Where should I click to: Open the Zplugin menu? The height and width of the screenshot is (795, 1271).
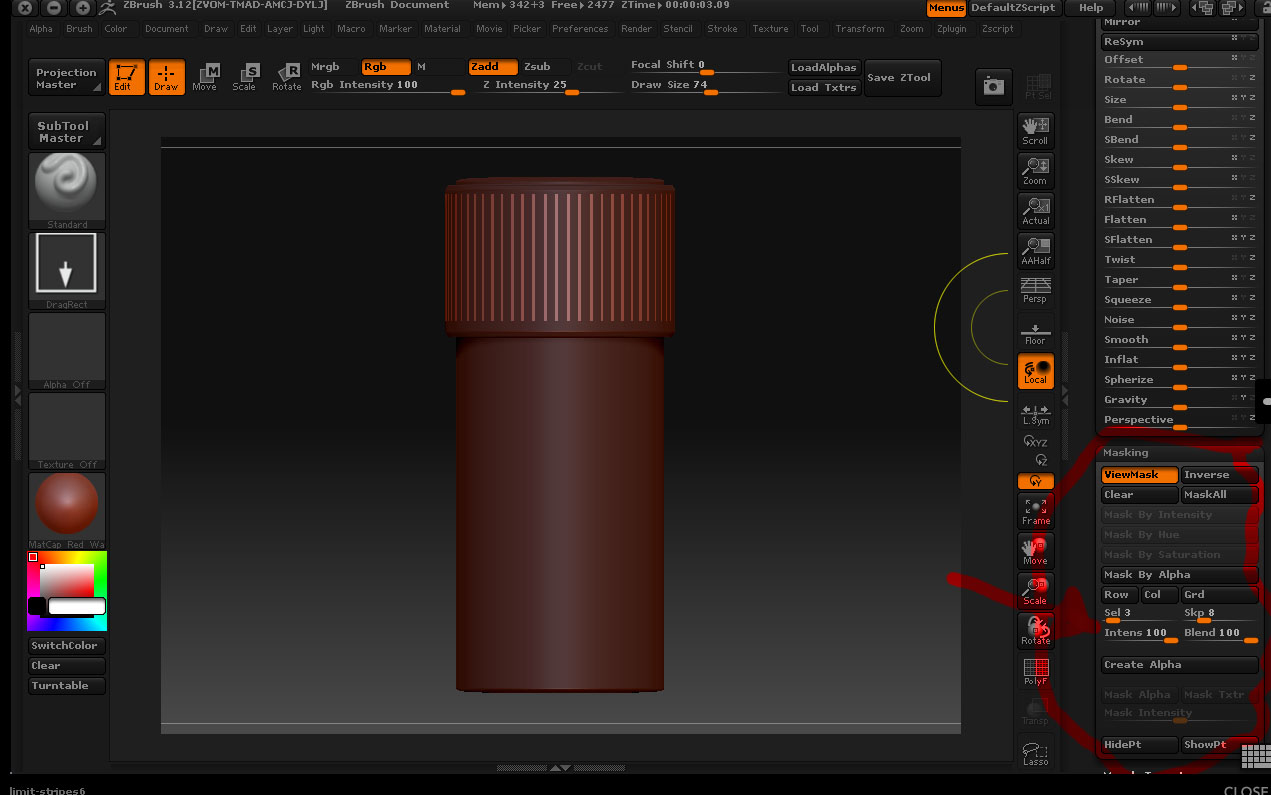(x=951, y=28)
